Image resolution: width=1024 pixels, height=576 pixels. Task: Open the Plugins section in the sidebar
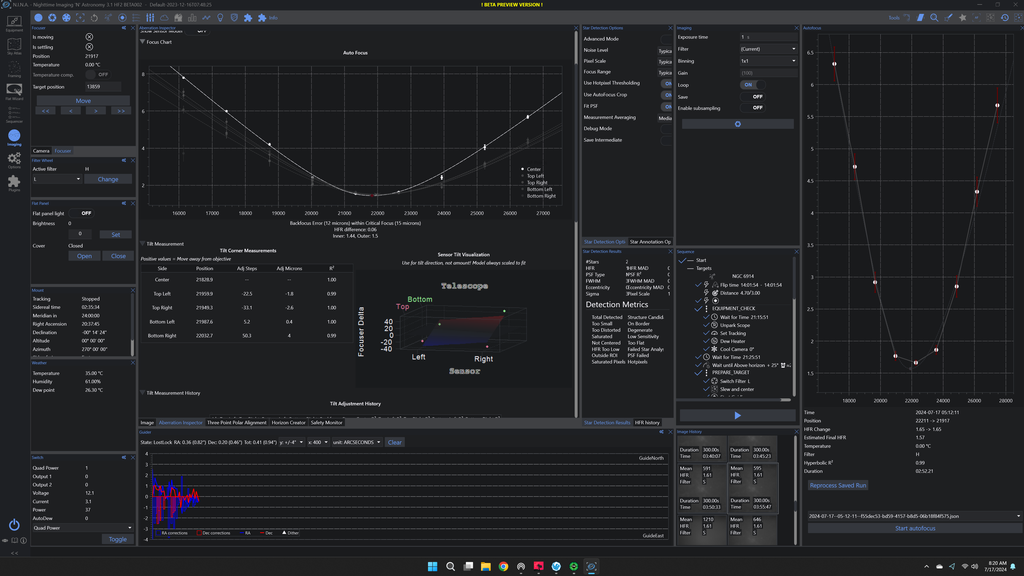pyautogui.click(x=14, y=183)
